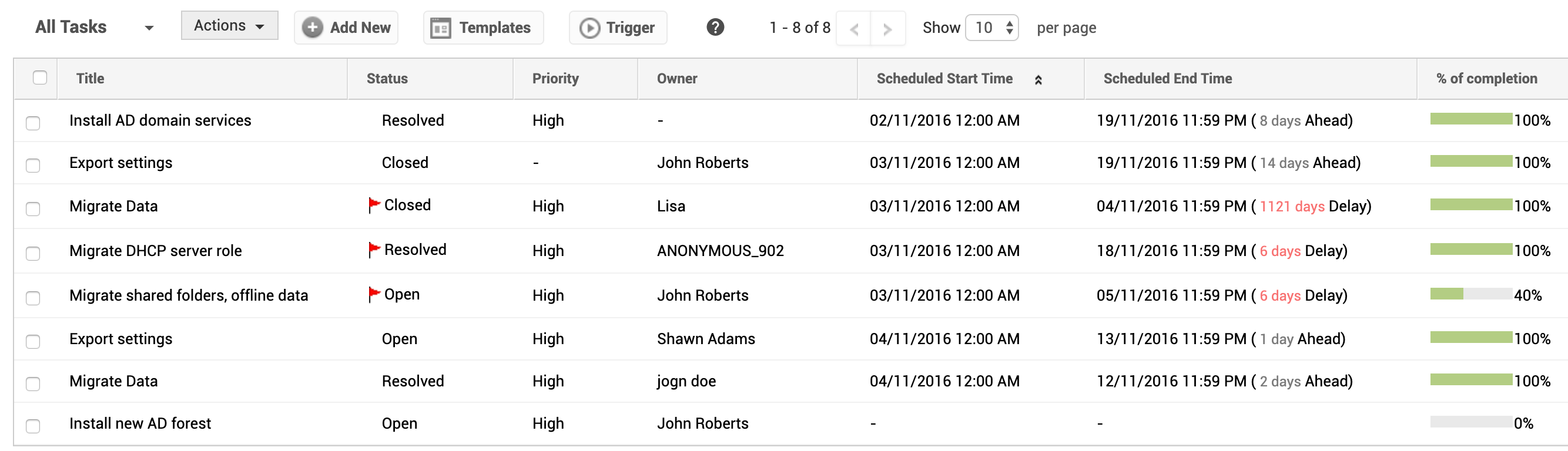This screenshot has height=451, width=1568.
Task: Sort by Scheduled End Time column
Action: pyautogui.click(x=1167, y=79)
